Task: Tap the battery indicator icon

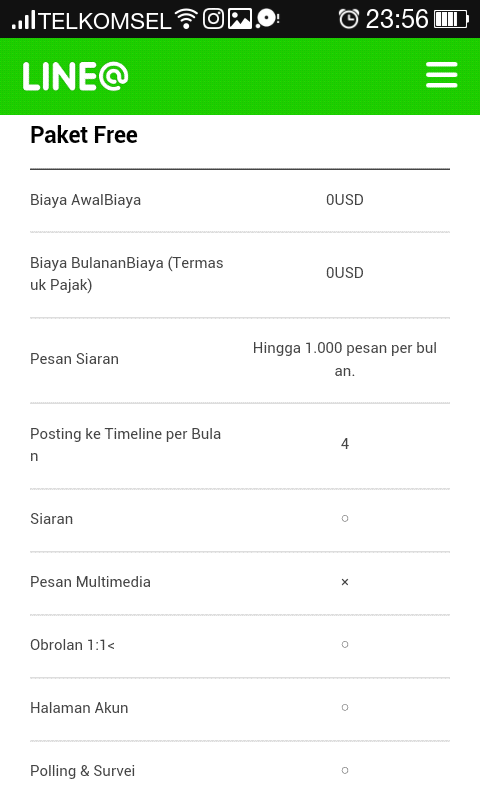Action: coord(451,19)
